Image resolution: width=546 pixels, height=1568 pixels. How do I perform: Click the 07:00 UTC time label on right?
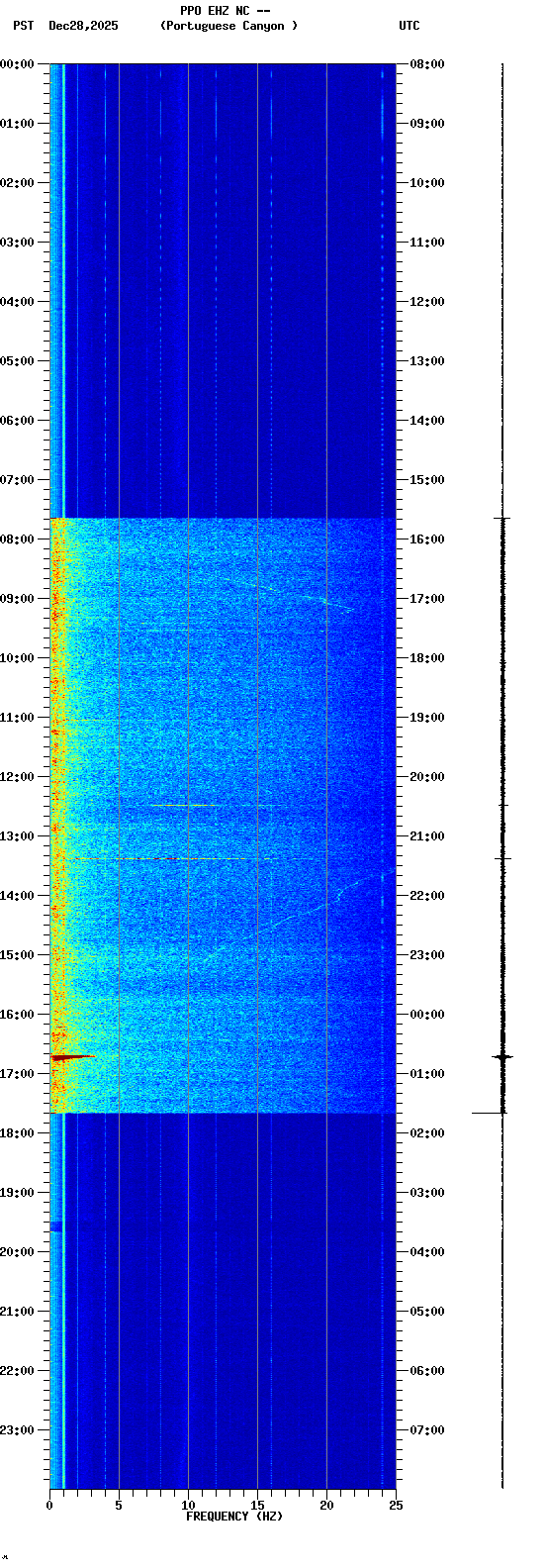427,1430
